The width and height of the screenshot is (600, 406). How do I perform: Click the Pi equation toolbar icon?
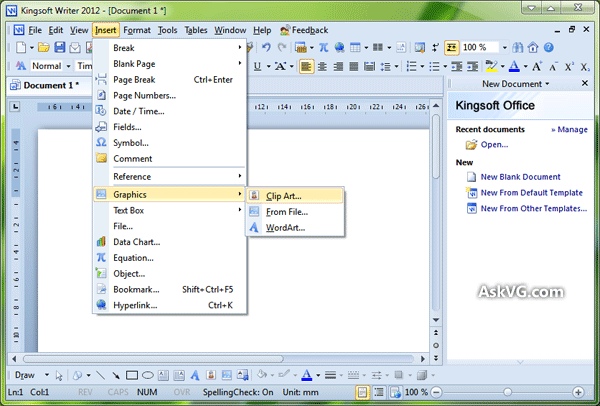[324, 47]
